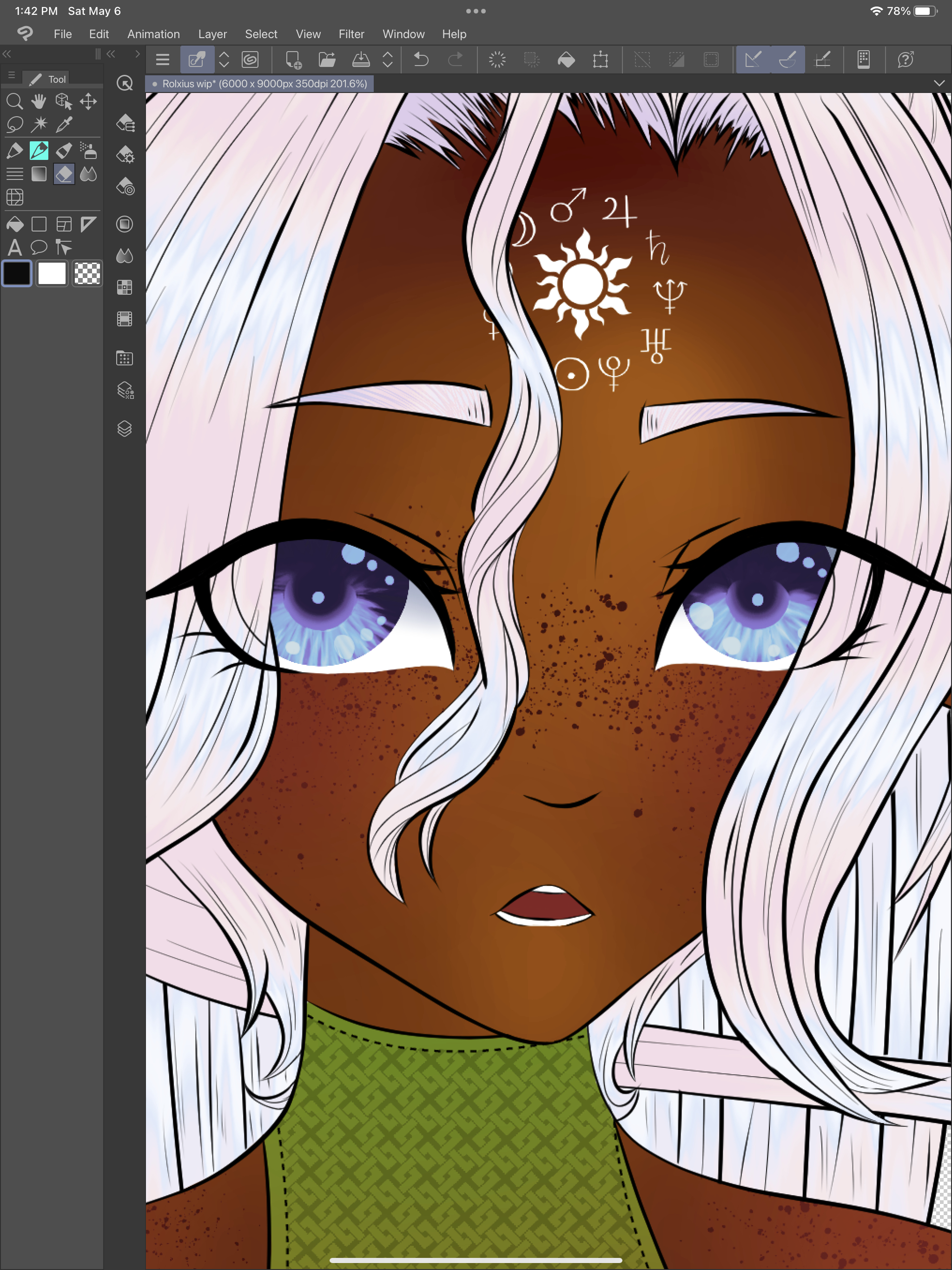Open the Filter menu
This screenshot has height=1270, width=952.
[351, 34]
